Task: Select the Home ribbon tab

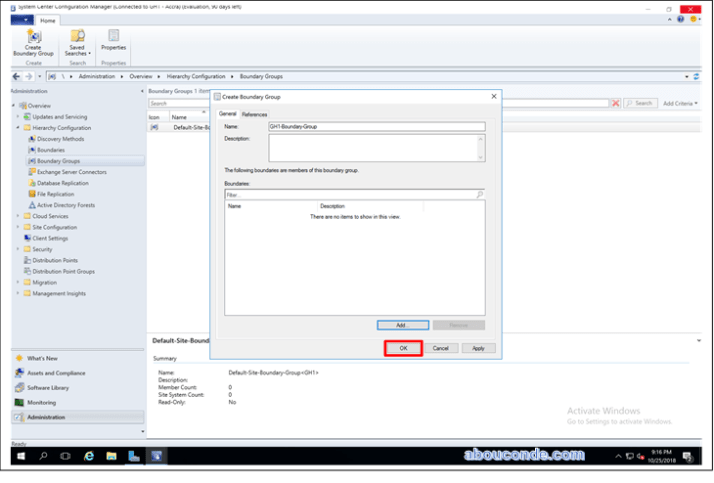Action: [x=47, y=19]
